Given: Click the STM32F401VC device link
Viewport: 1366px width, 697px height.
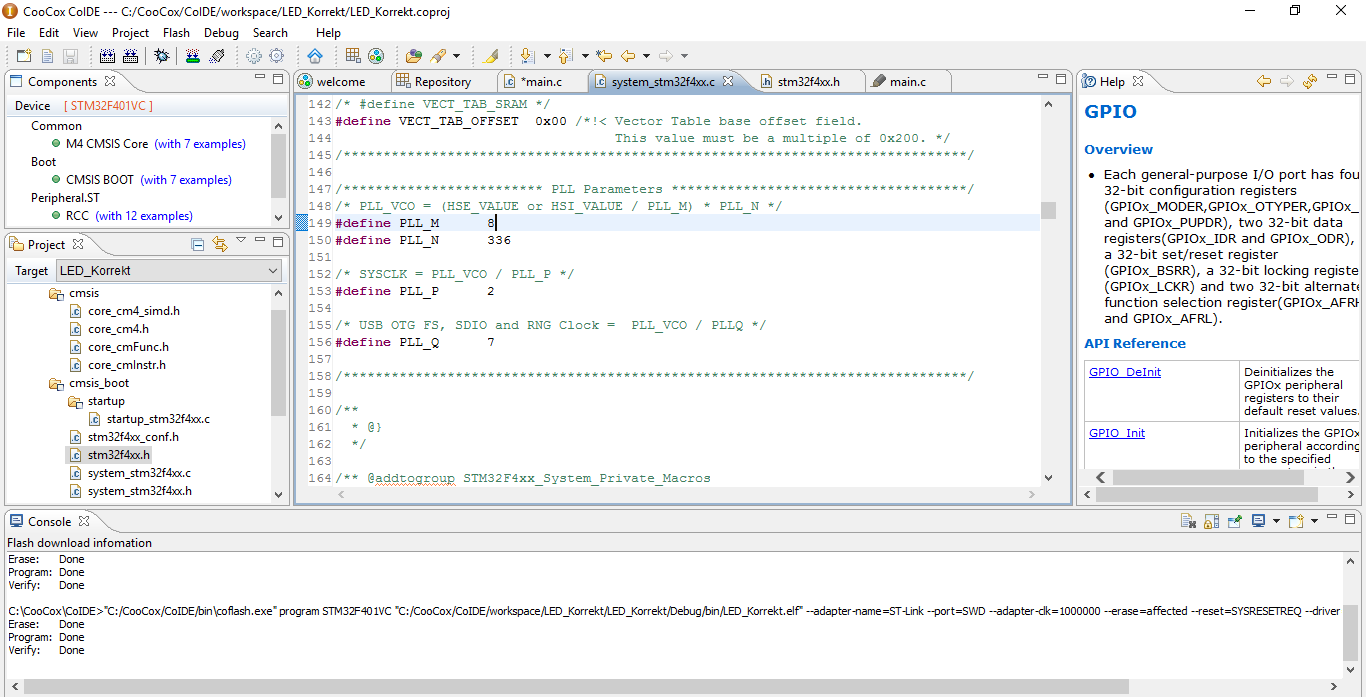Looking at the screenshot, I should [x=109, y=106].
